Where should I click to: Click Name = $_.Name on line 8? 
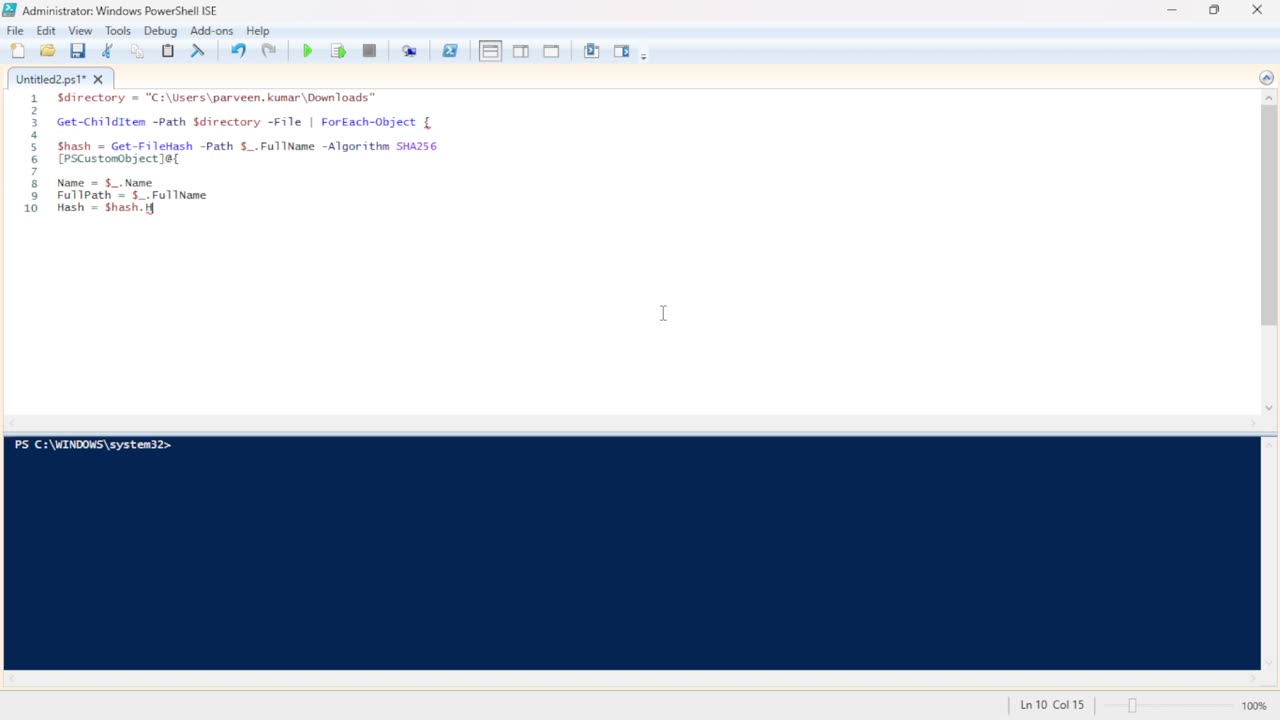click(104, 183)
